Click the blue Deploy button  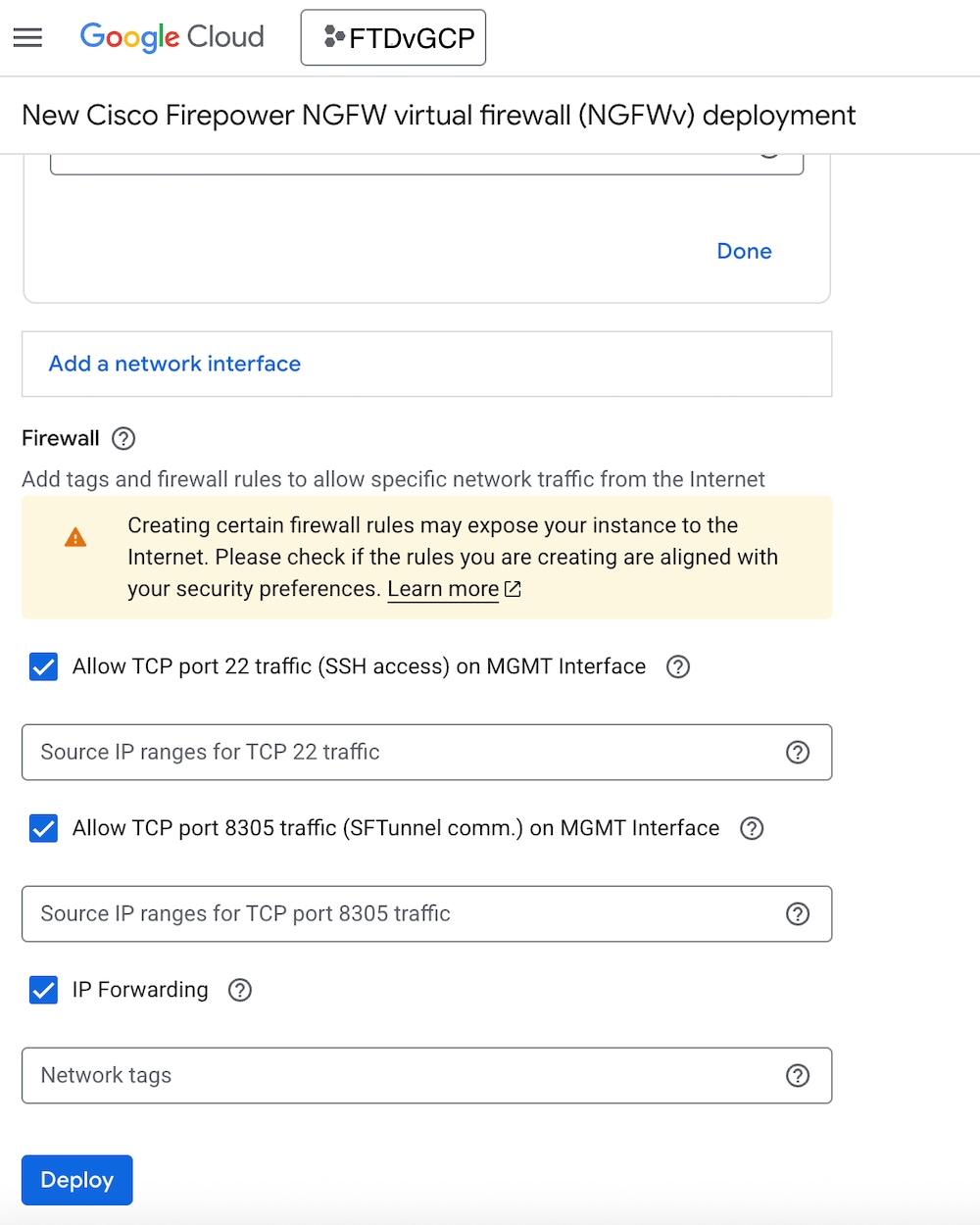77,1180
